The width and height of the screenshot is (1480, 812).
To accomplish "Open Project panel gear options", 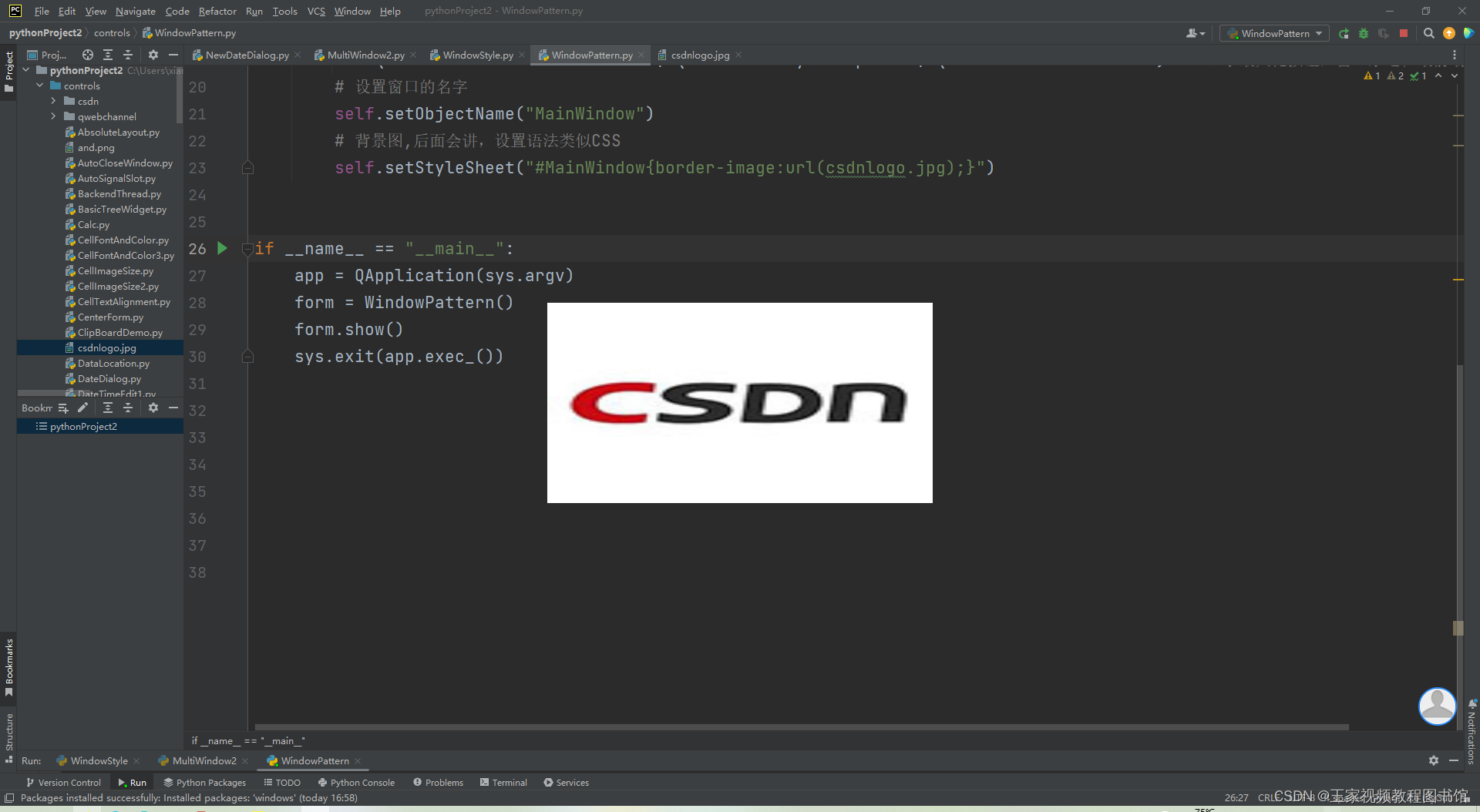I will coord(153,55).
